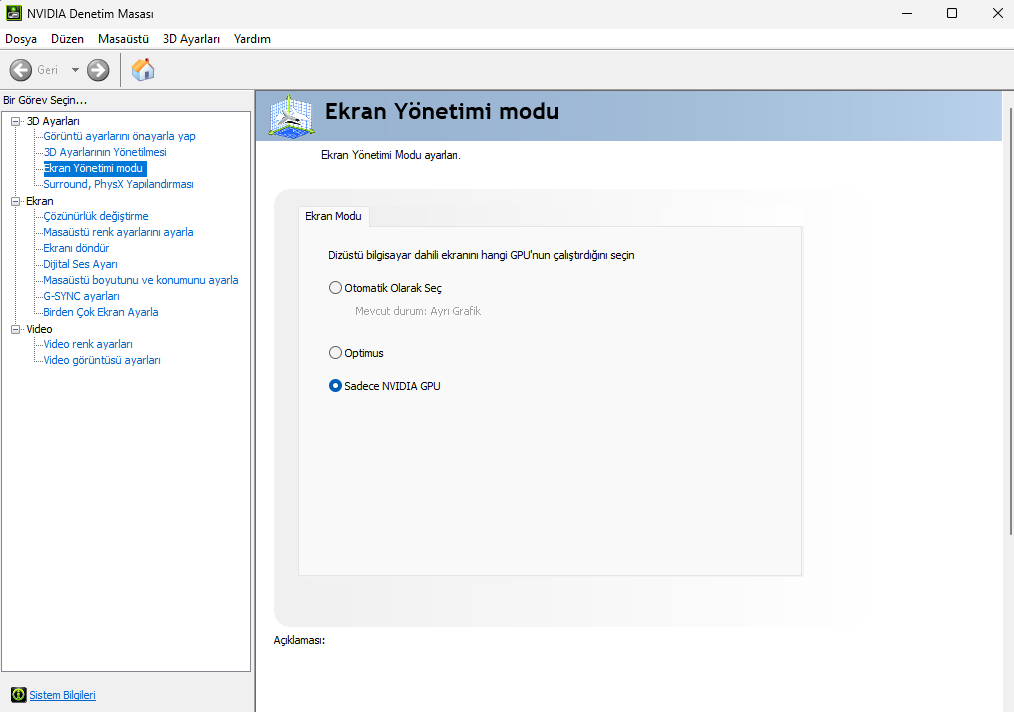
Task: Collapse the 3D Ayarları tree node
Action: tap(16, 121)
